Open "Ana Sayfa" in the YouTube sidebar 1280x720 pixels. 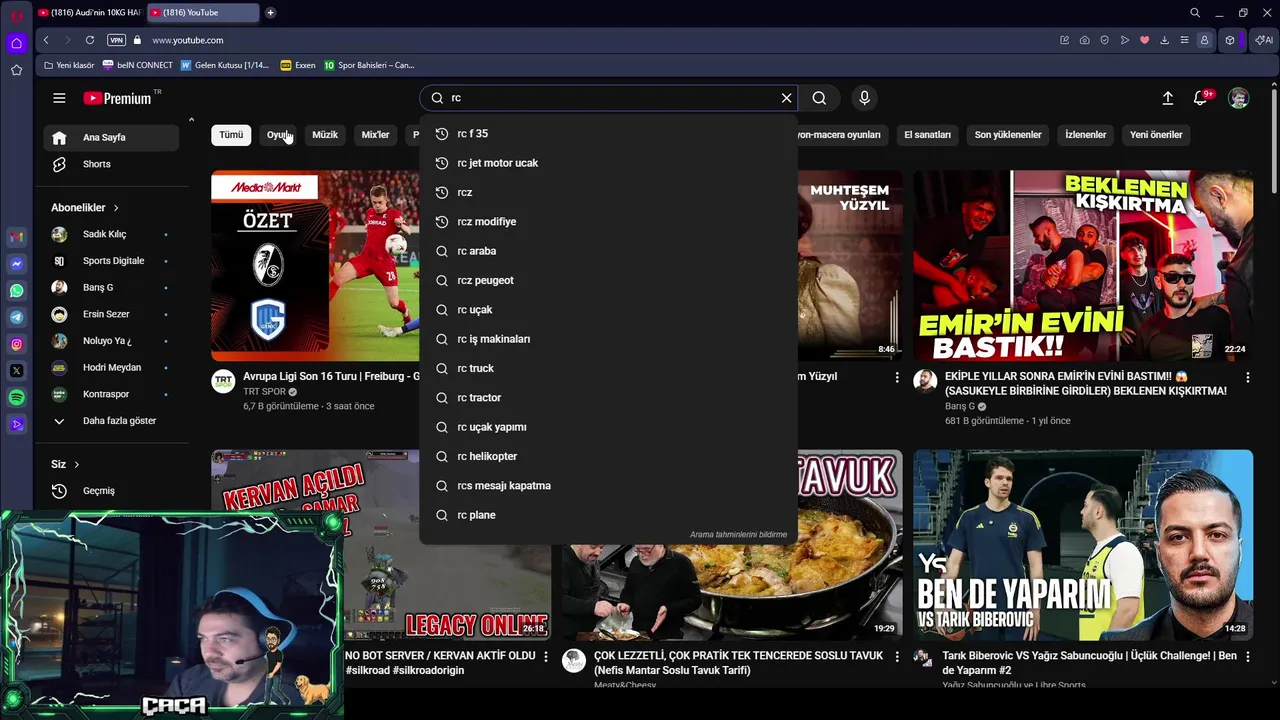tap(111, 138)
